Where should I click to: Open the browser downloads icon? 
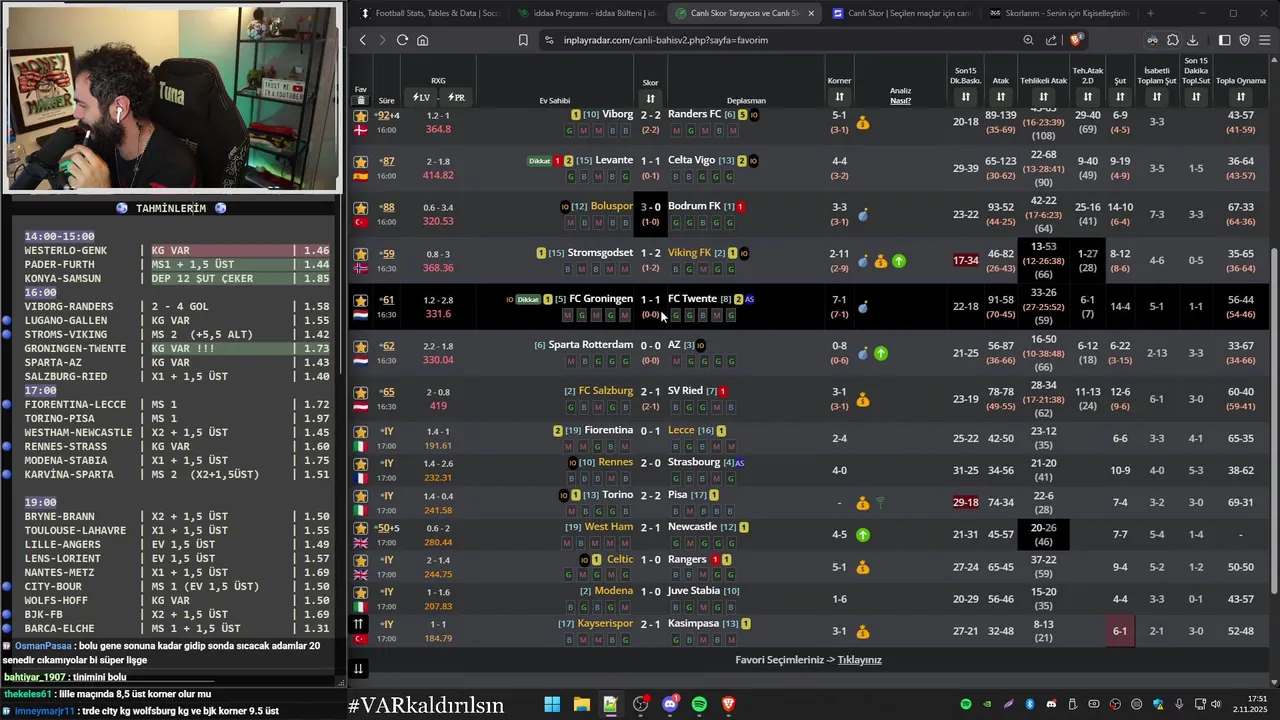point(1193,40)
